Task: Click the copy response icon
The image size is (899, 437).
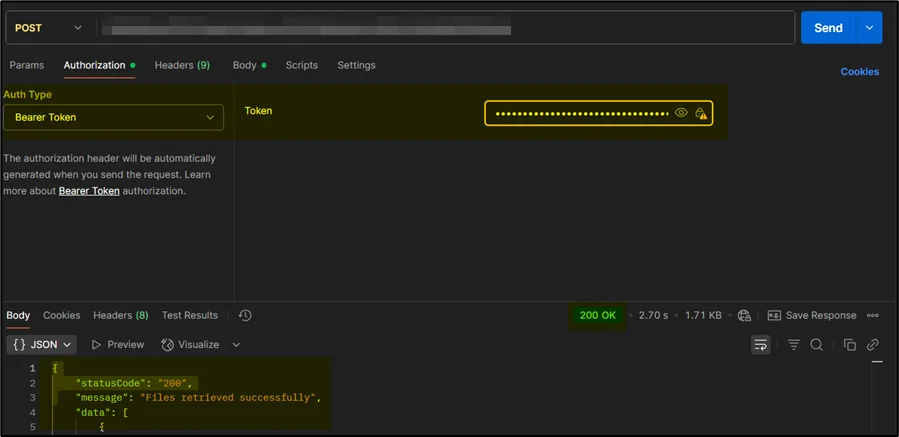Action: (x=850, y=345)
